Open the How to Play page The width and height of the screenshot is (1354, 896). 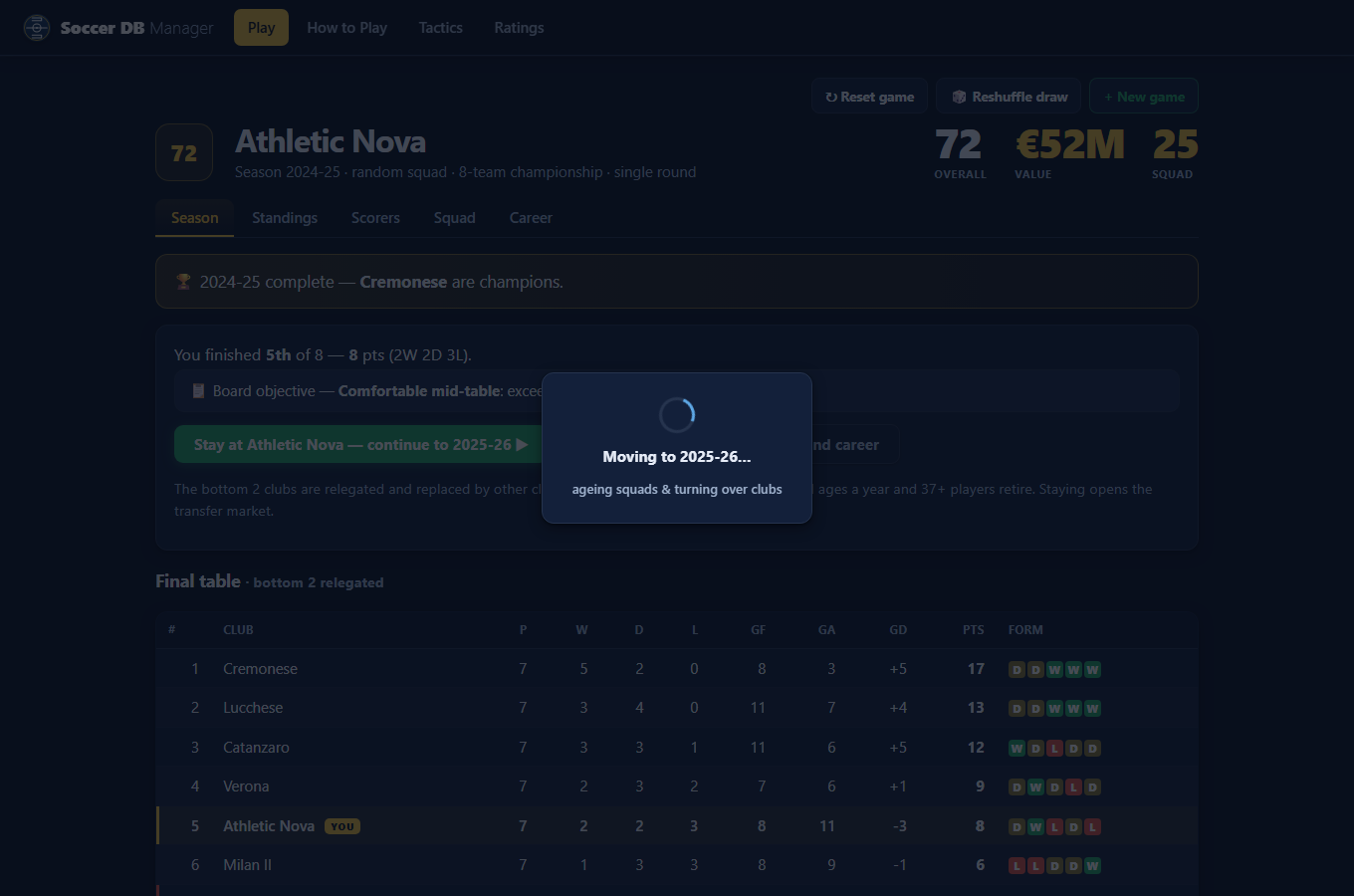(346, 28)
